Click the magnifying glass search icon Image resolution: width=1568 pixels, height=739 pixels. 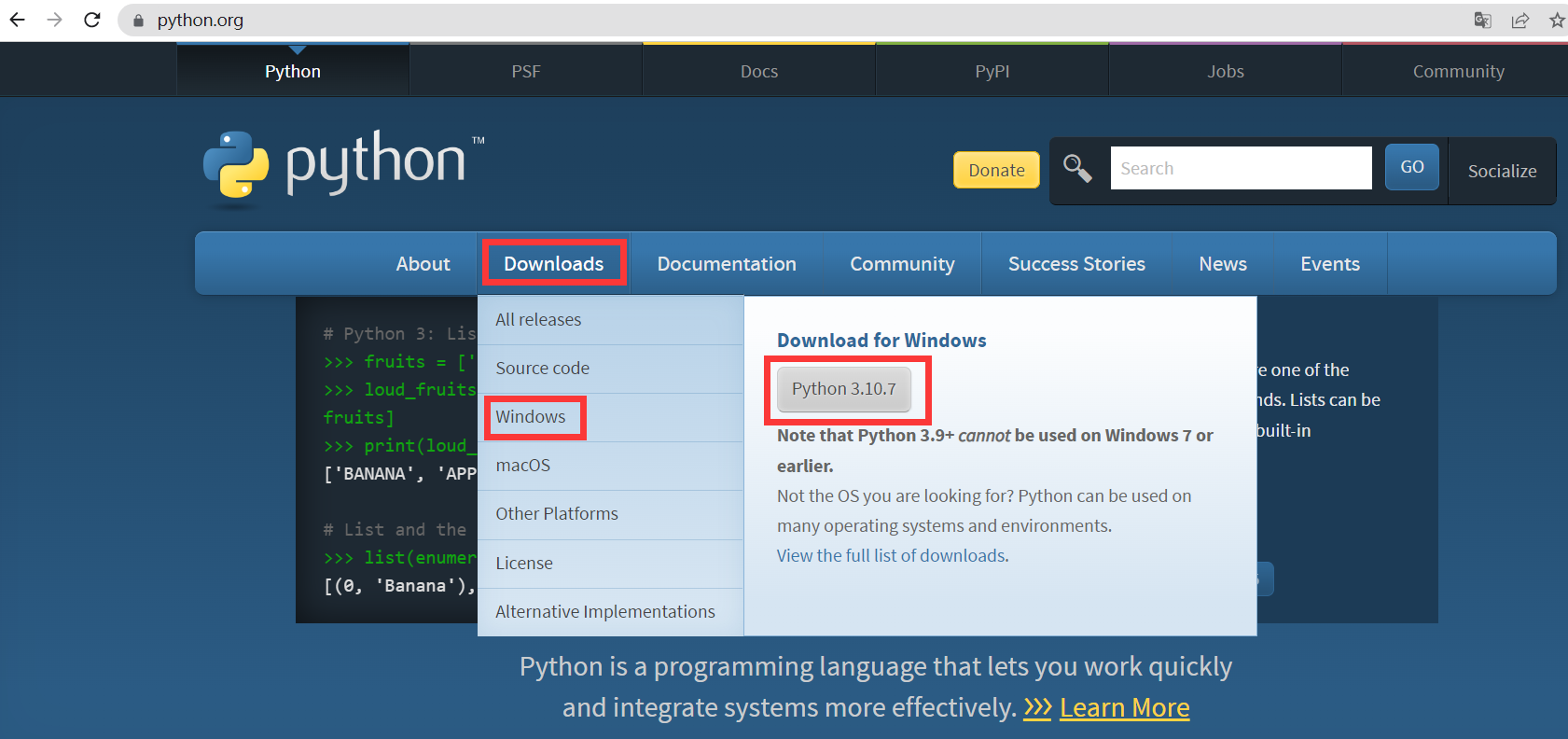[1077, 169]
